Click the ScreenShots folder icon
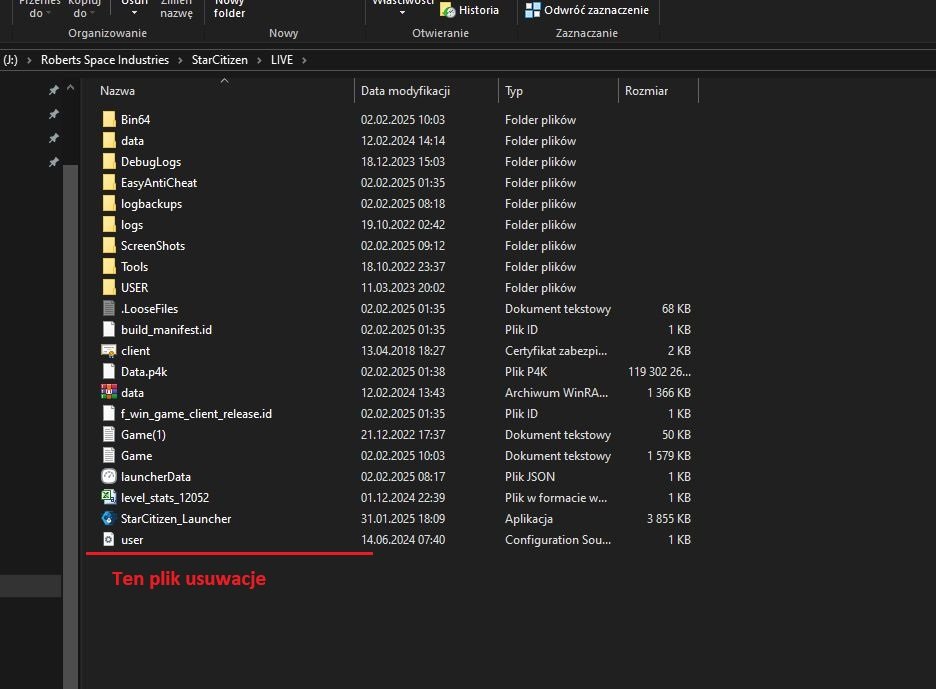The width and height of the screenshot is (936, 689). click(109, 245)
